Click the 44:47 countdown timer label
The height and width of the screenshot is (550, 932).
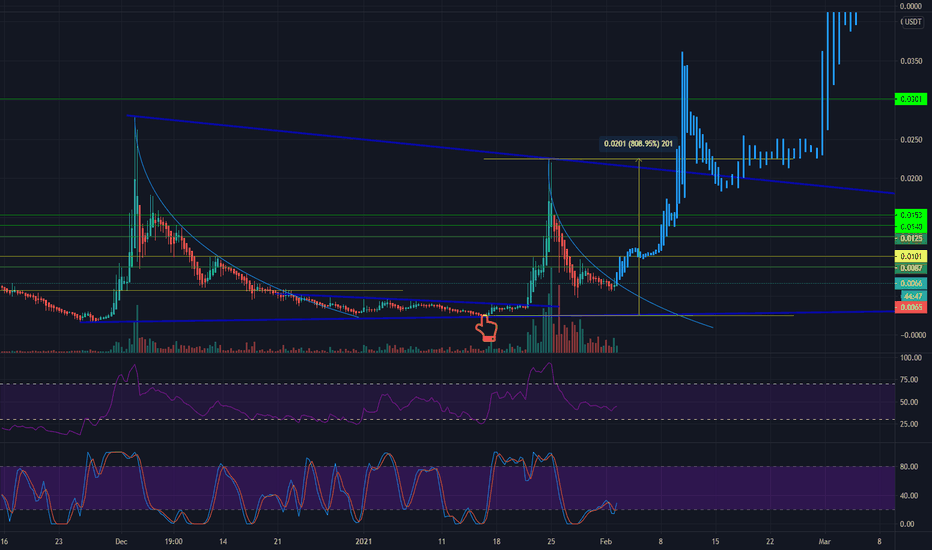(x=912, y=296)
